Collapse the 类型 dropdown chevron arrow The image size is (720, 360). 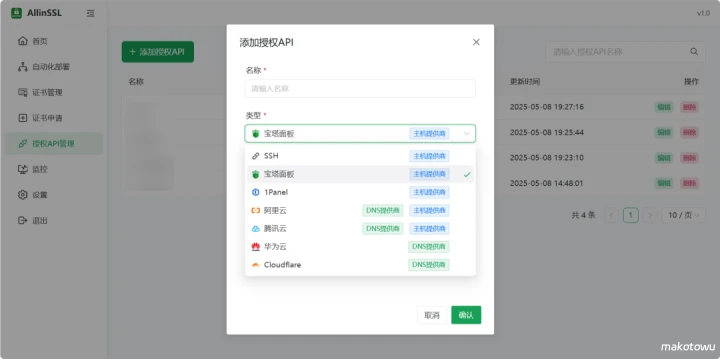coord(467,134)
